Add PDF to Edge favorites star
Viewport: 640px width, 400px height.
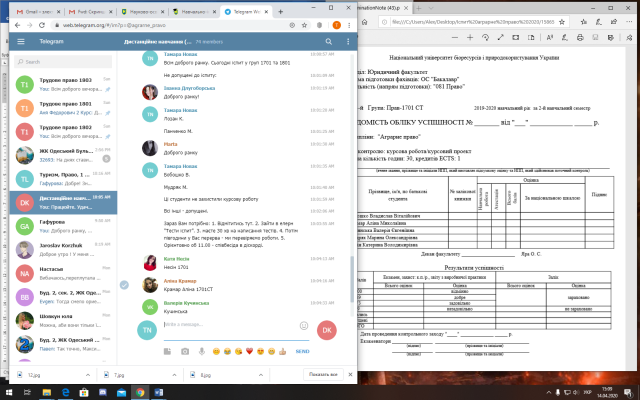point(562,22)
